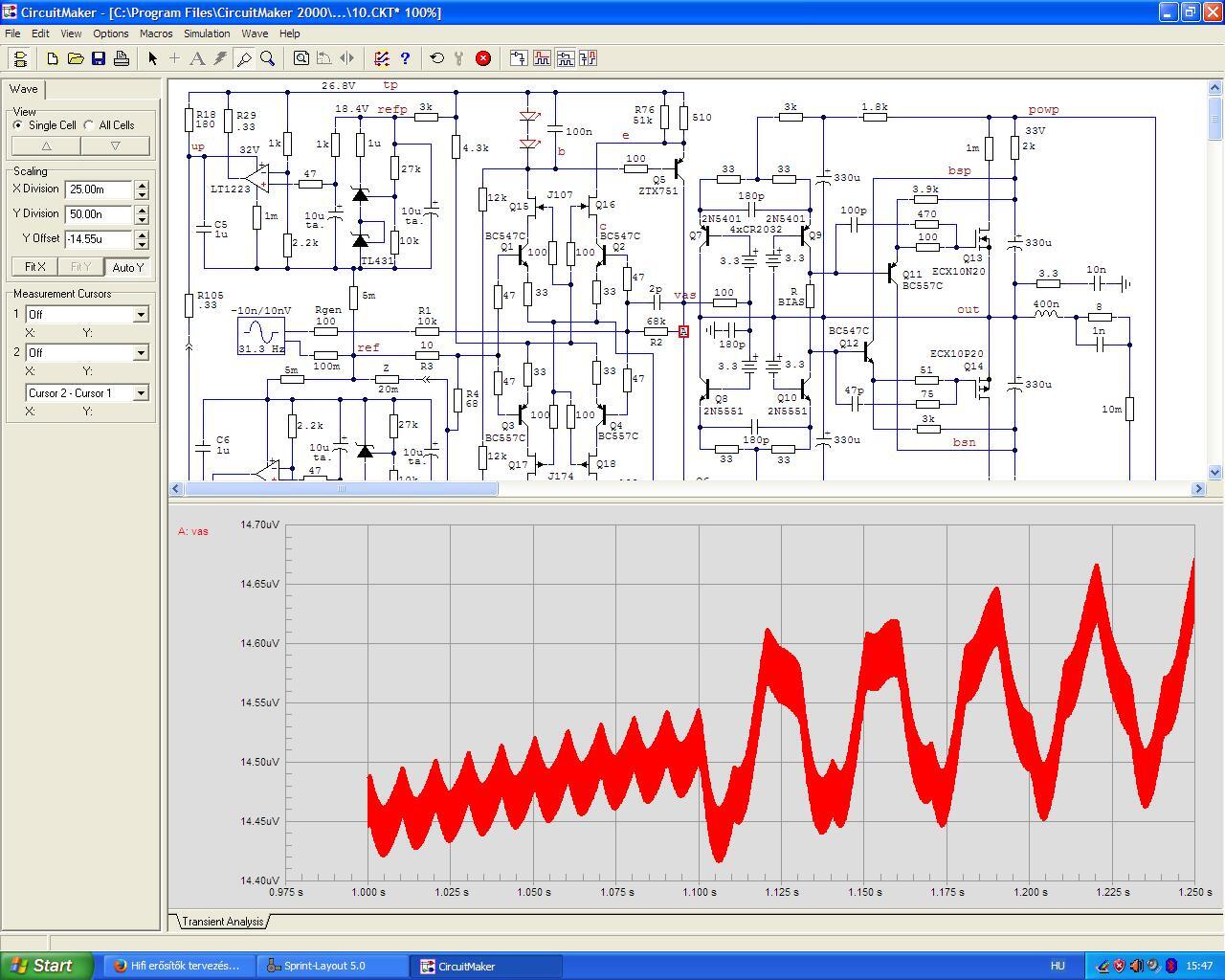
Task: Open the Analyses setup icon
Action: tap(381, 58)
